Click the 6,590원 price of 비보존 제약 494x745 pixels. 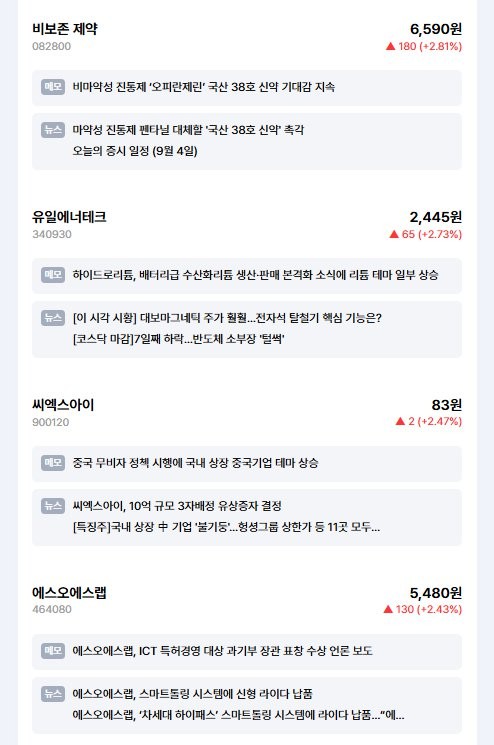(x=436, y=29)
